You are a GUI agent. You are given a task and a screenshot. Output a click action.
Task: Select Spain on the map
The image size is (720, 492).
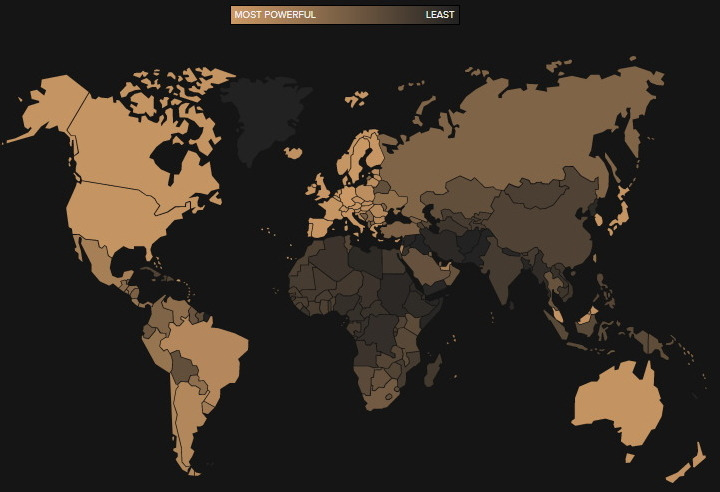pos(321,227)
